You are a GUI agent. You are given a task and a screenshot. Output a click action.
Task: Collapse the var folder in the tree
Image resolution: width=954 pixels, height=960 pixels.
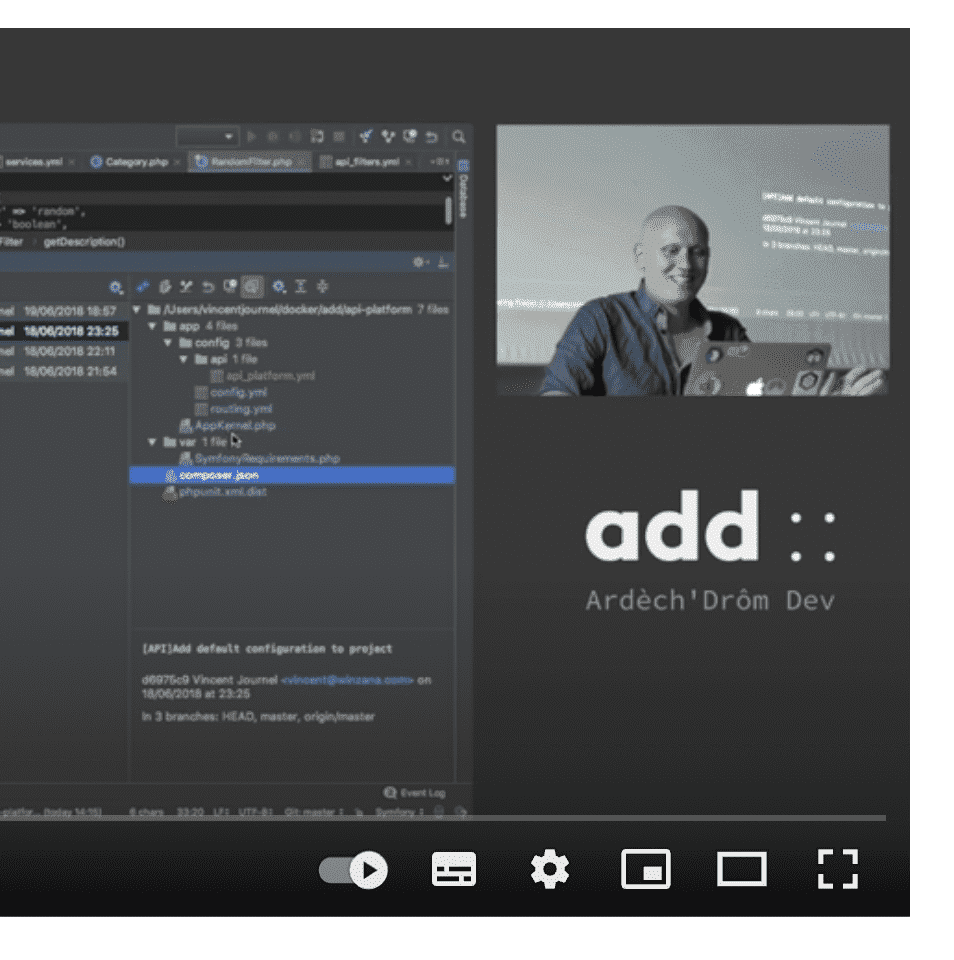(152, 441)
